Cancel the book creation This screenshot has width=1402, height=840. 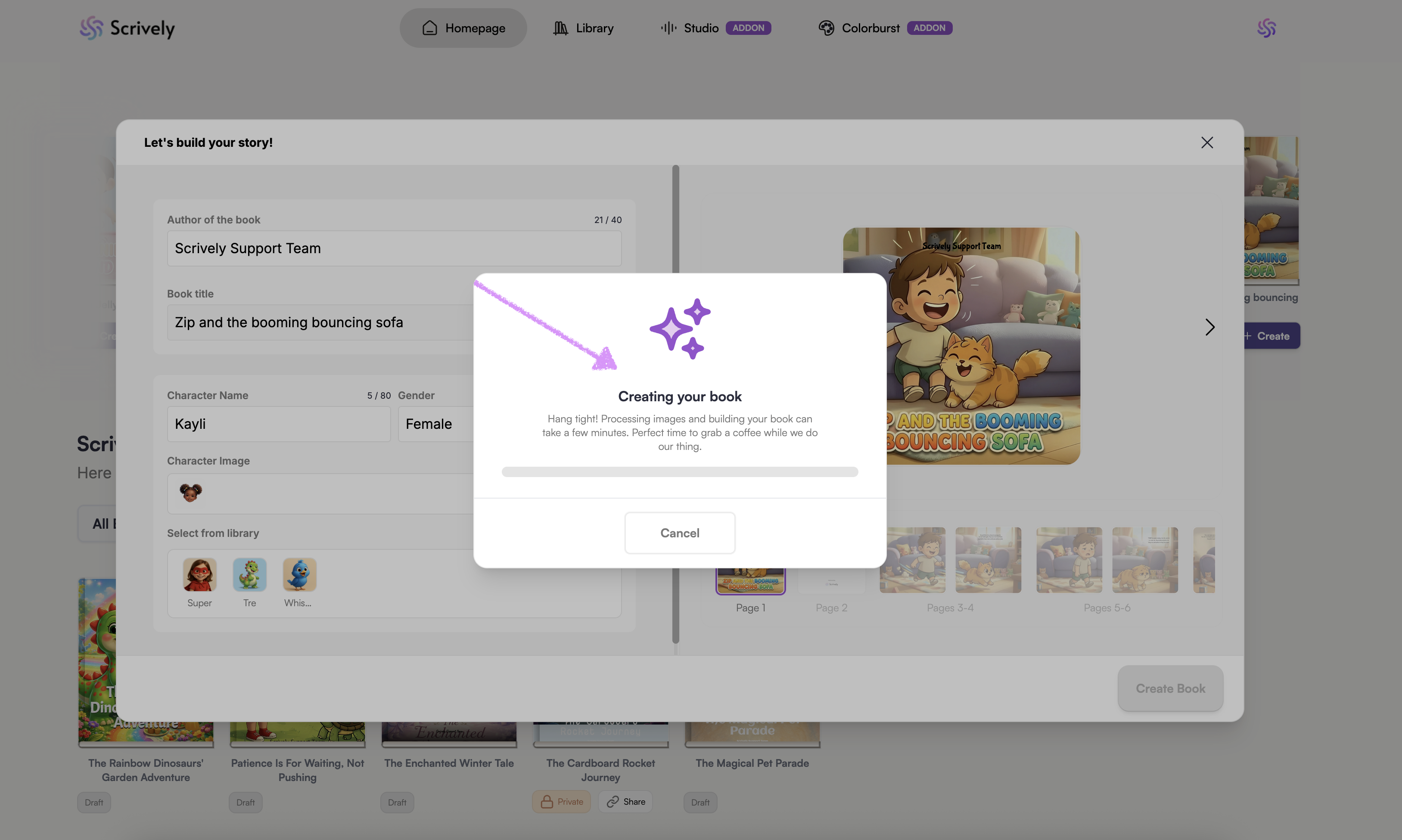(x=680, y=533)
